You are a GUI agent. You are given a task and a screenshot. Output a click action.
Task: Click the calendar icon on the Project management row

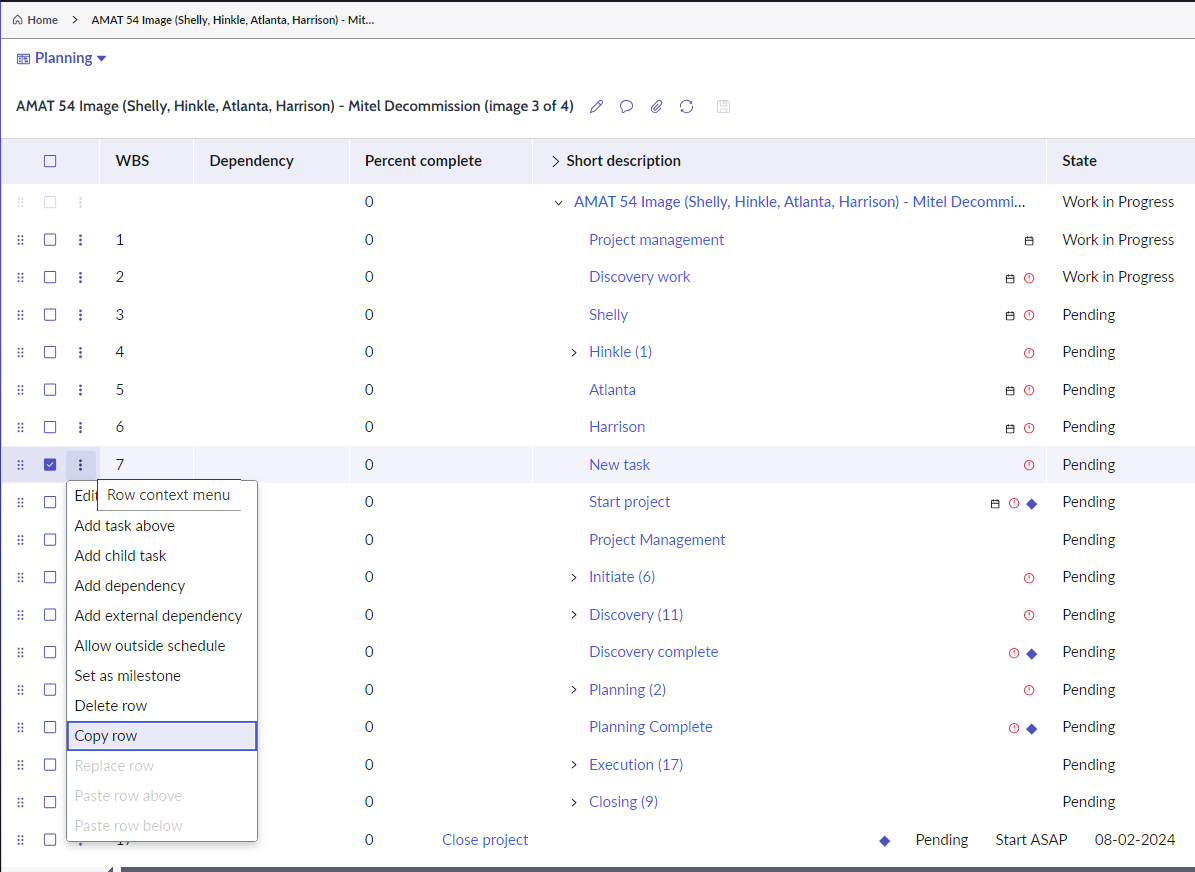tap(1029, 240)
